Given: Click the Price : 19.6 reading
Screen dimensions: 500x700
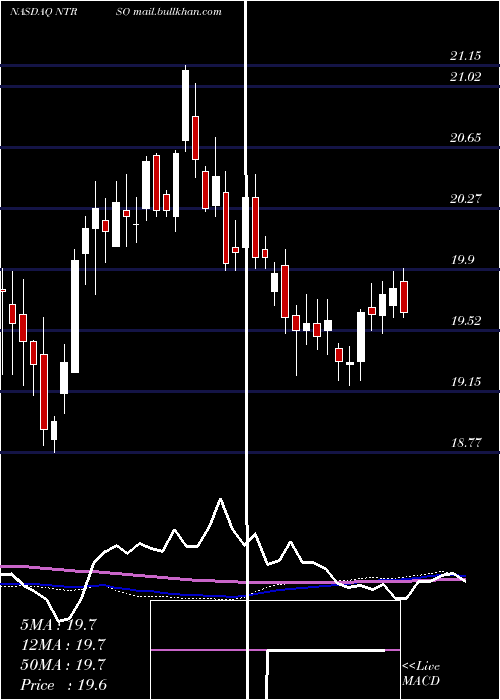Looking at the screenshot, I should pyautogui.click(x=63, y=685).
